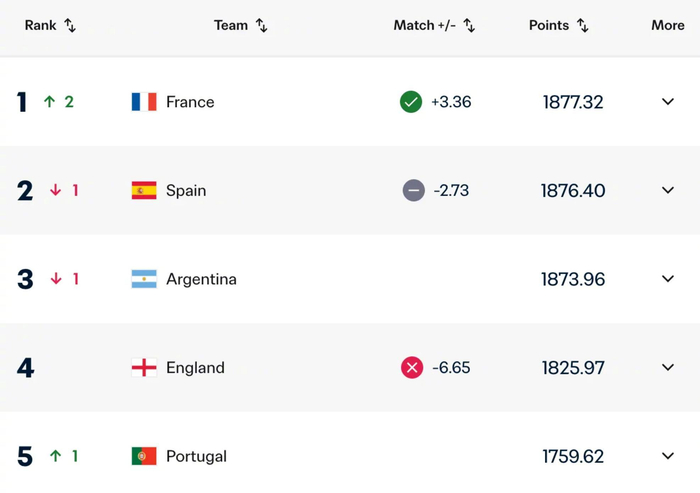Click France's 1877.32 points value
The width and height of the screenshot is (700, 493).
[573, 102]
